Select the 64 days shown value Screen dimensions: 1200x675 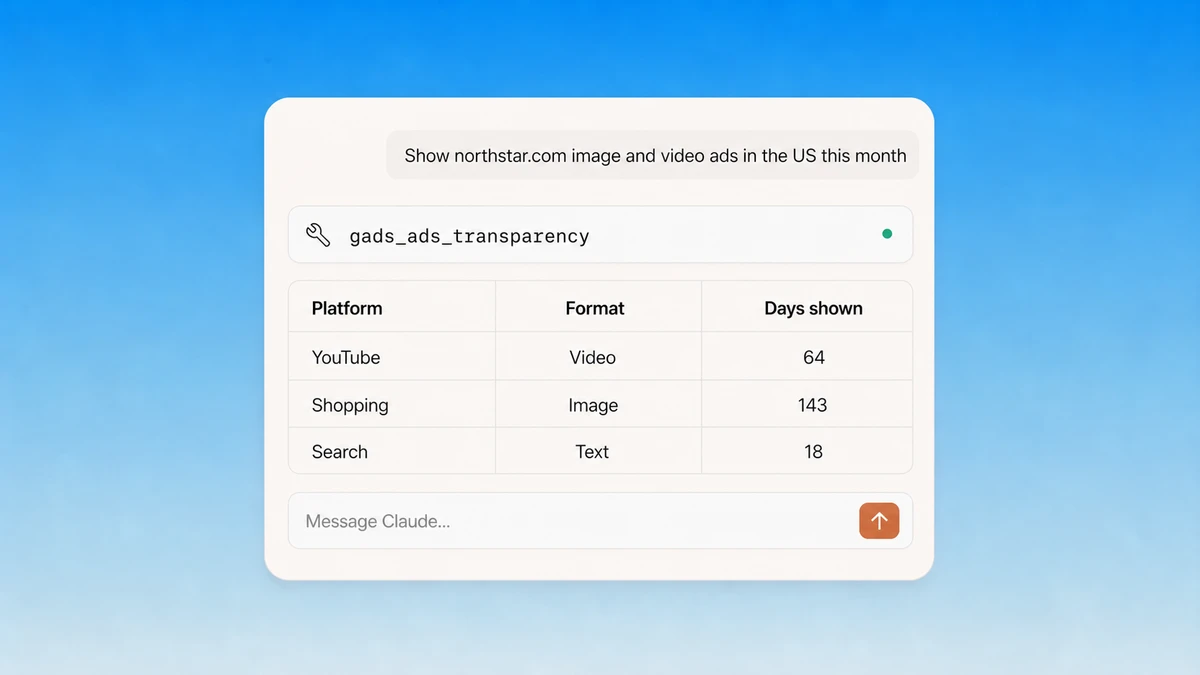(814, 357)
